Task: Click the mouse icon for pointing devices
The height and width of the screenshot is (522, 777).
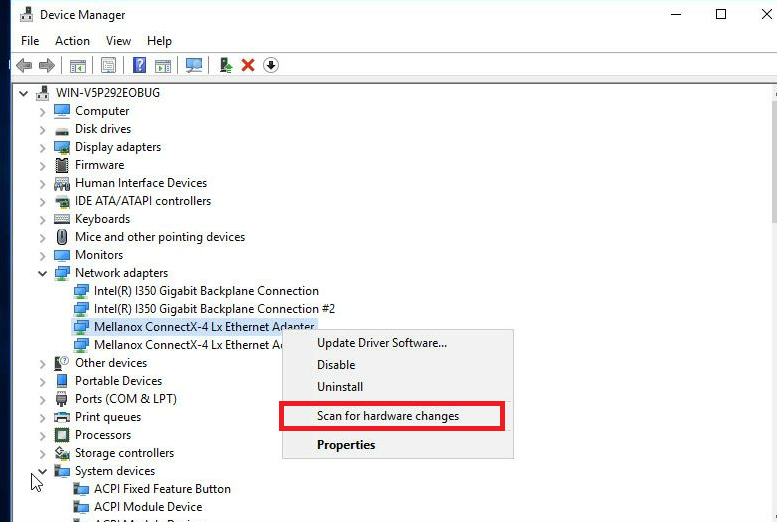Action: 62,236
